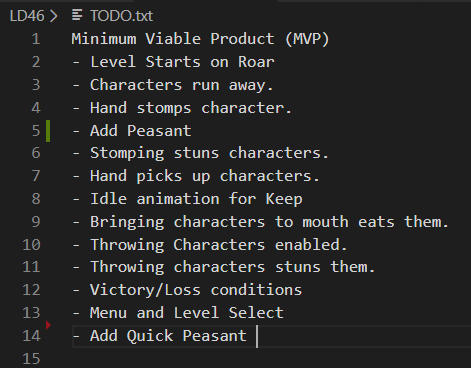Click on 'Menu and Level Select' line
The height and width of the screenshot is (368, 471).
pos(178,313)
